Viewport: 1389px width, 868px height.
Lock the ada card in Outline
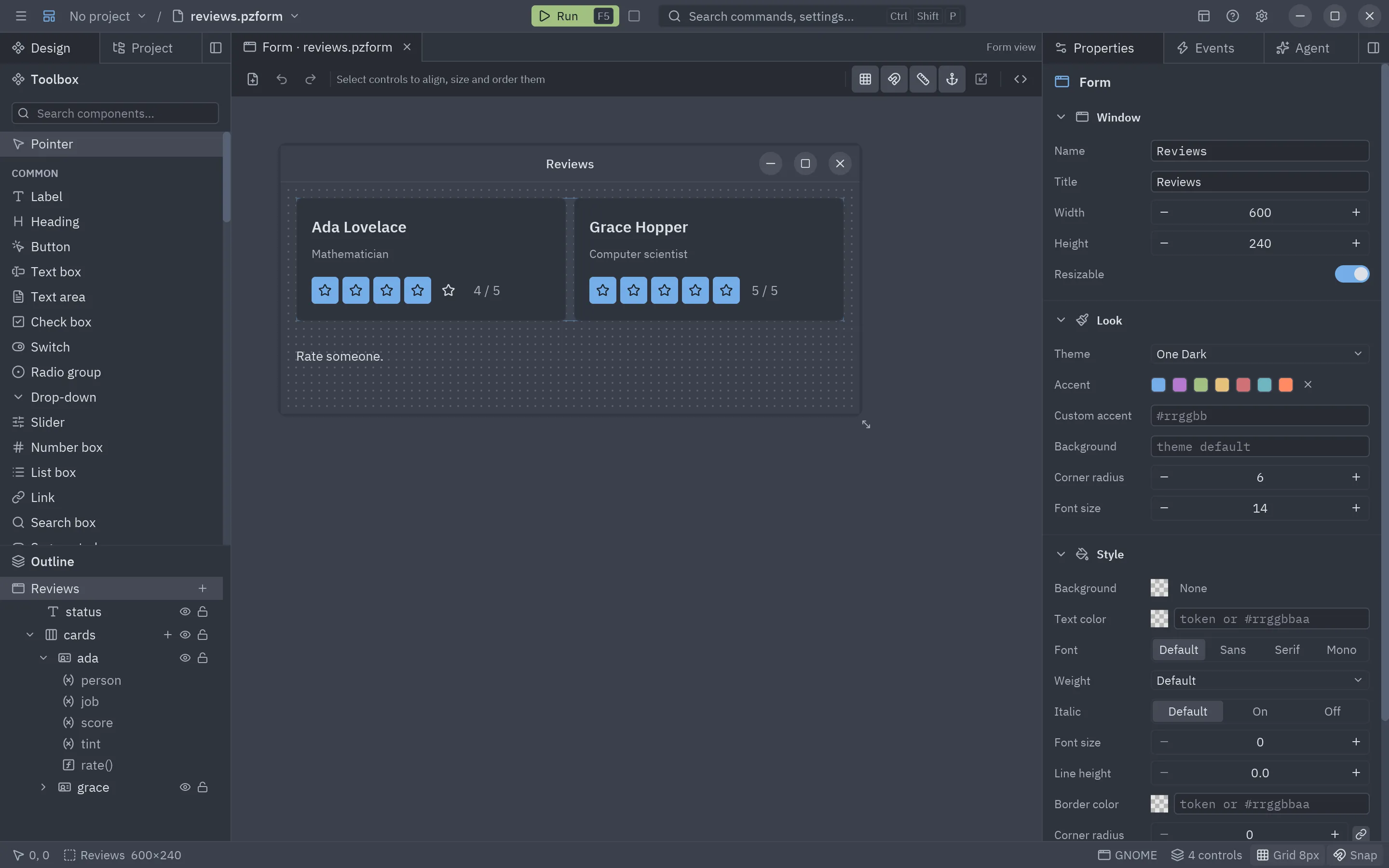tap(203, 658)
